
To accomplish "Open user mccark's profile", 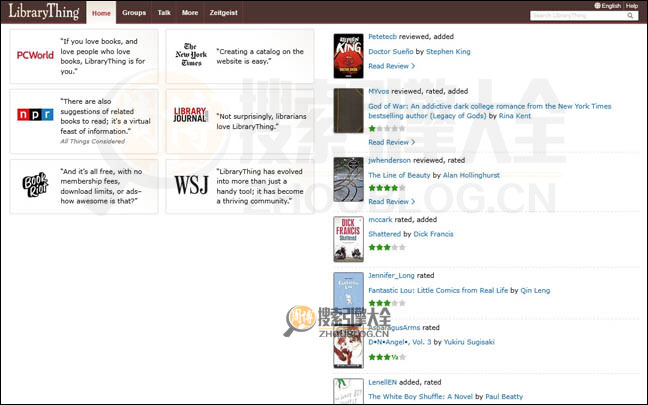I will click(380, 219).
